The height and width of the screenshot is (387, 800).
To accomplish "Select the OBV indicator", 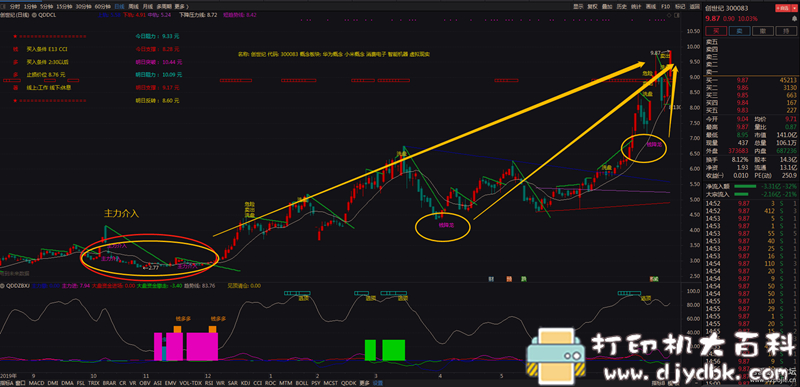I will 145,382.
